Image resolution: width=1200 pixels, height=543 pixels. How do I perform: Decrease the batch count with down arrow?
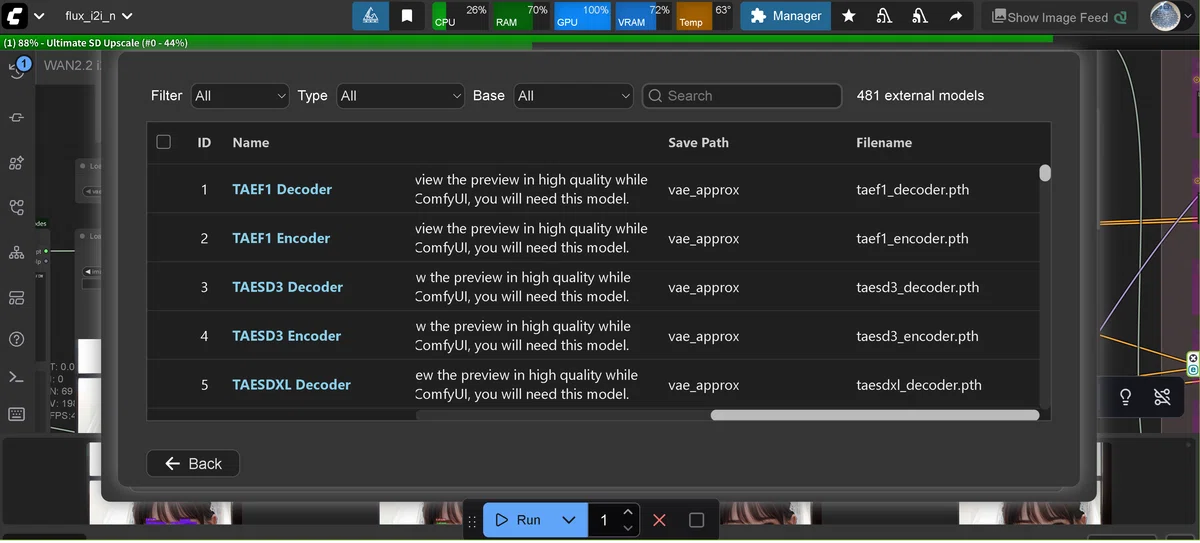(x=628, y=528)
